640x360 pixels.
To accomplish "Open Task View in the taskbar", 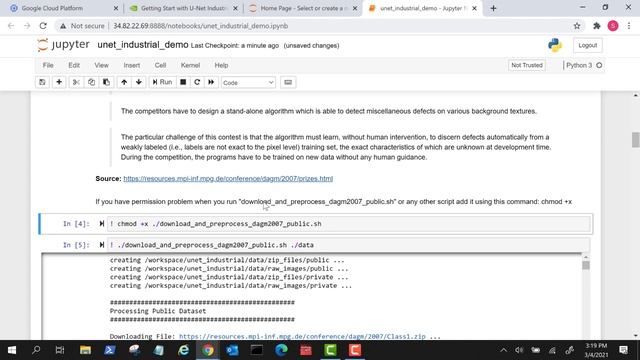I will [x=60, y=350].
